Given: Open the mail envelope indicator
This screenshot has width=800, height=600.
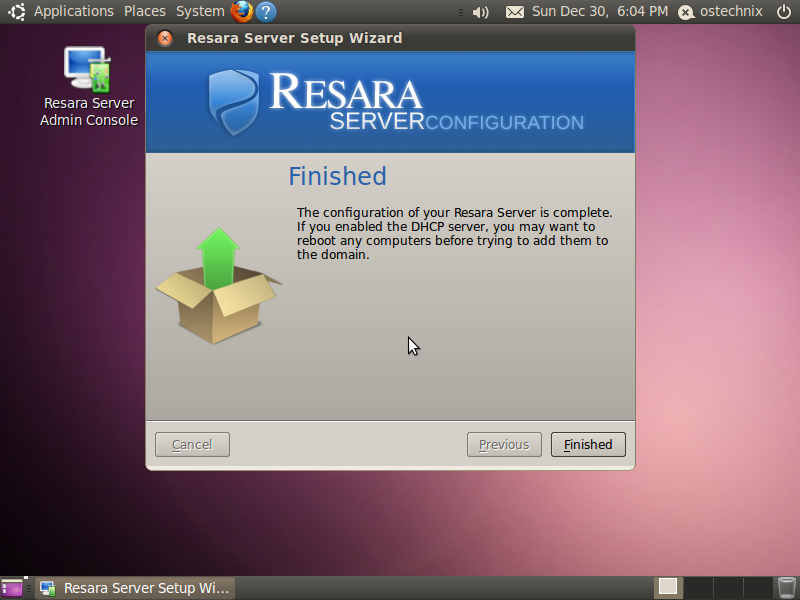Looking at the screenshot, I should point(515,12).
